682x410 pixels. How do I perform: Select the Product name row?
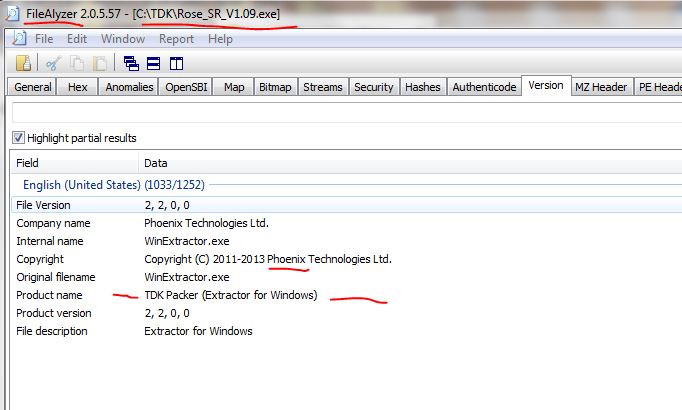347,295
